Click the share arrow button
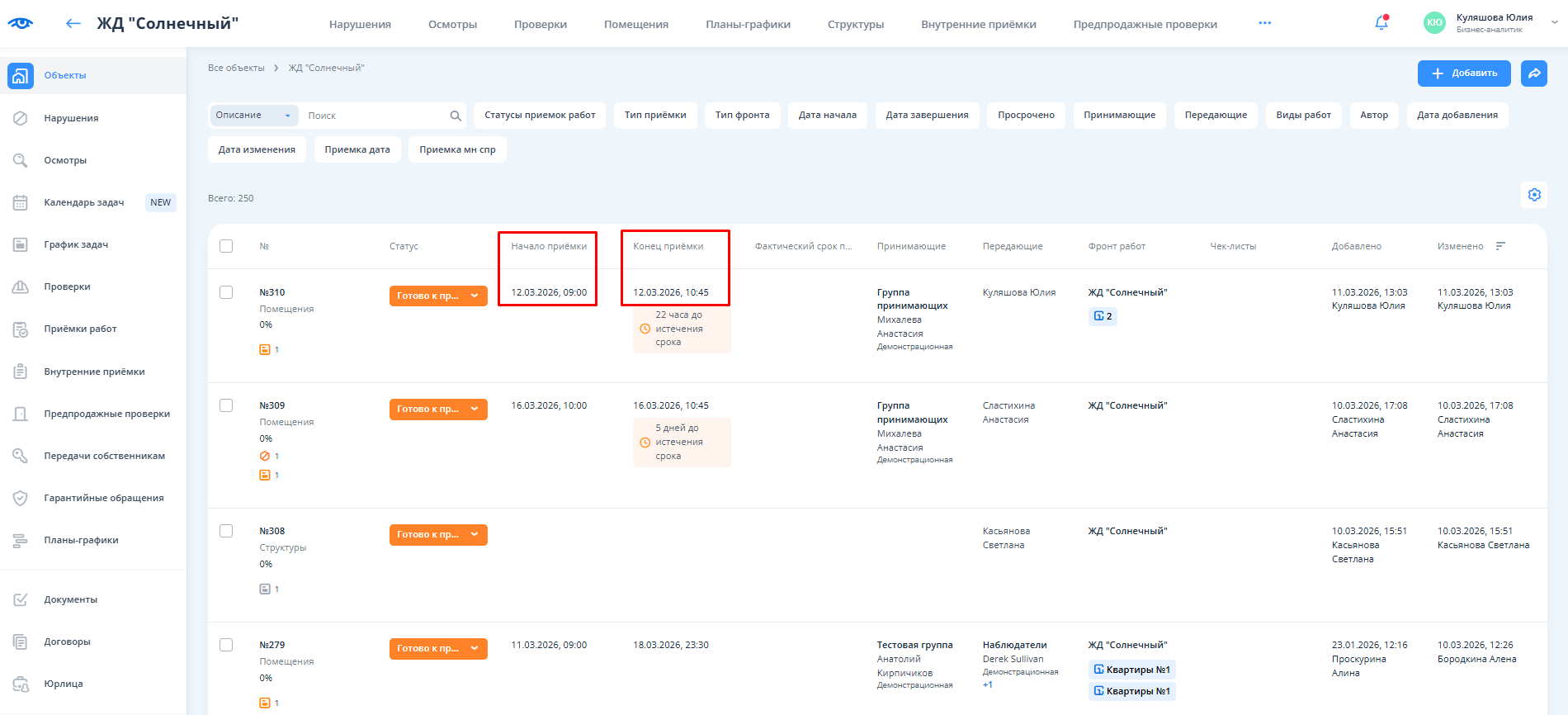The image size is (1568, 715). click(1534, 73)
